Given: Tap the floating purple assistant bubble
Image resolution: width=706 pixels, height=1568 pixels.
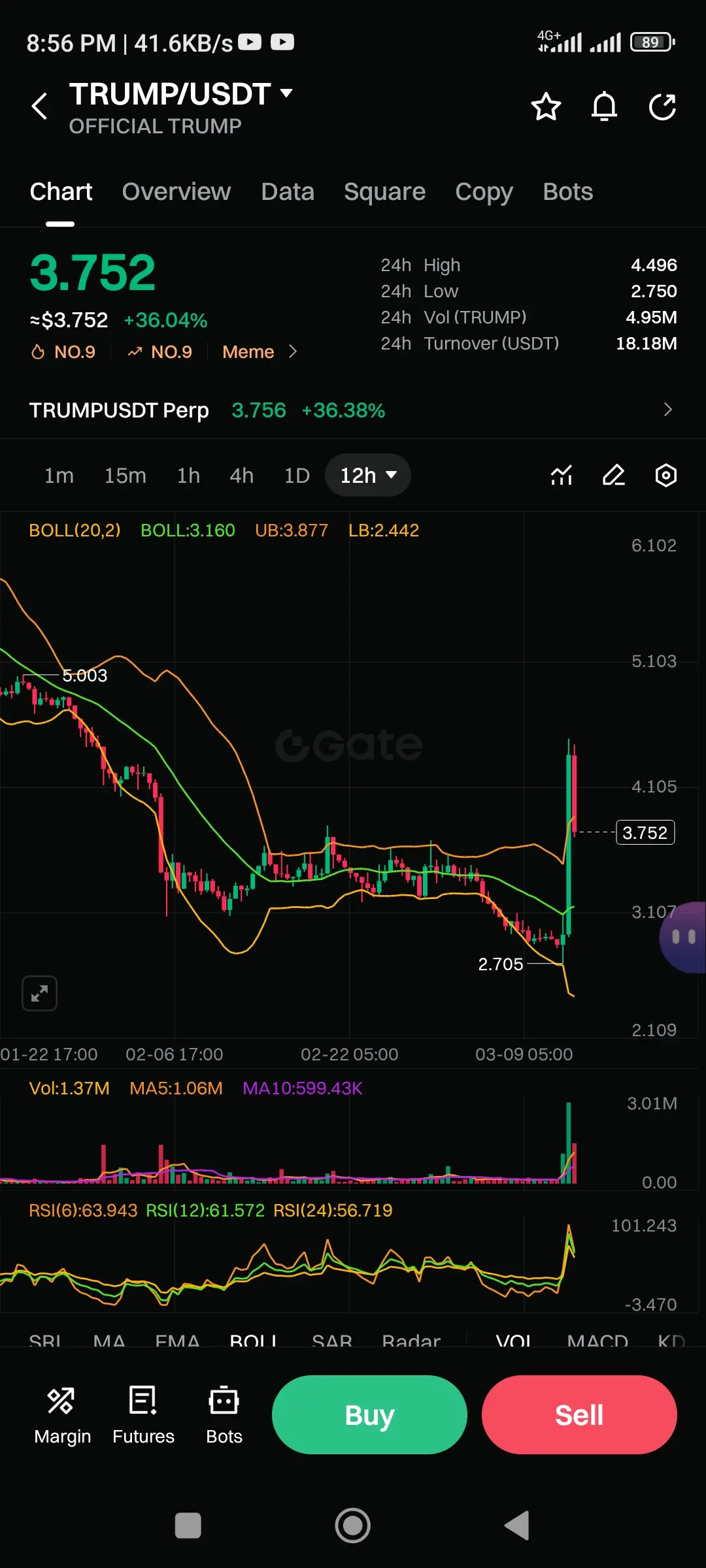Looking at the screenshot, I should 682,937.
